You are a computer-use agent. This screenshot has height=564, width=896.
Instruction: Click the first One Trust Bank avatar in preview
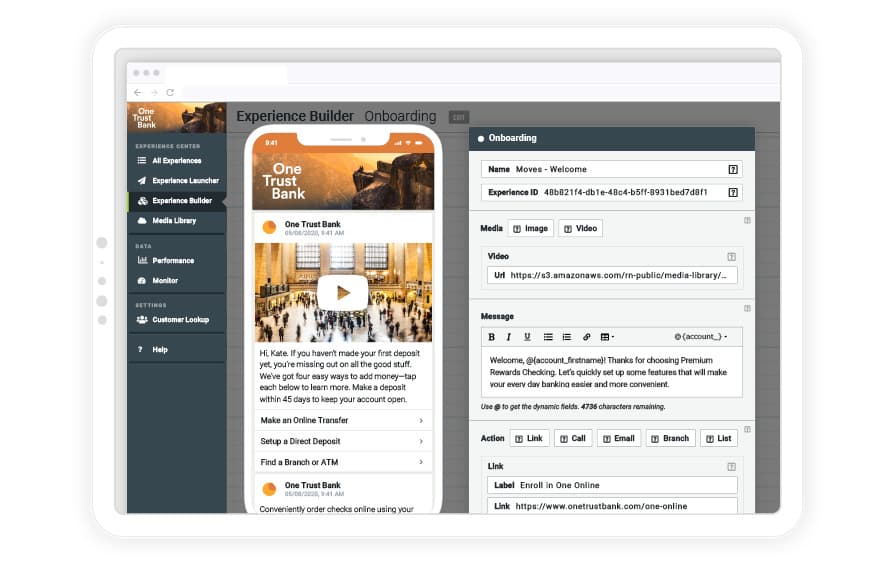[269, 228]
